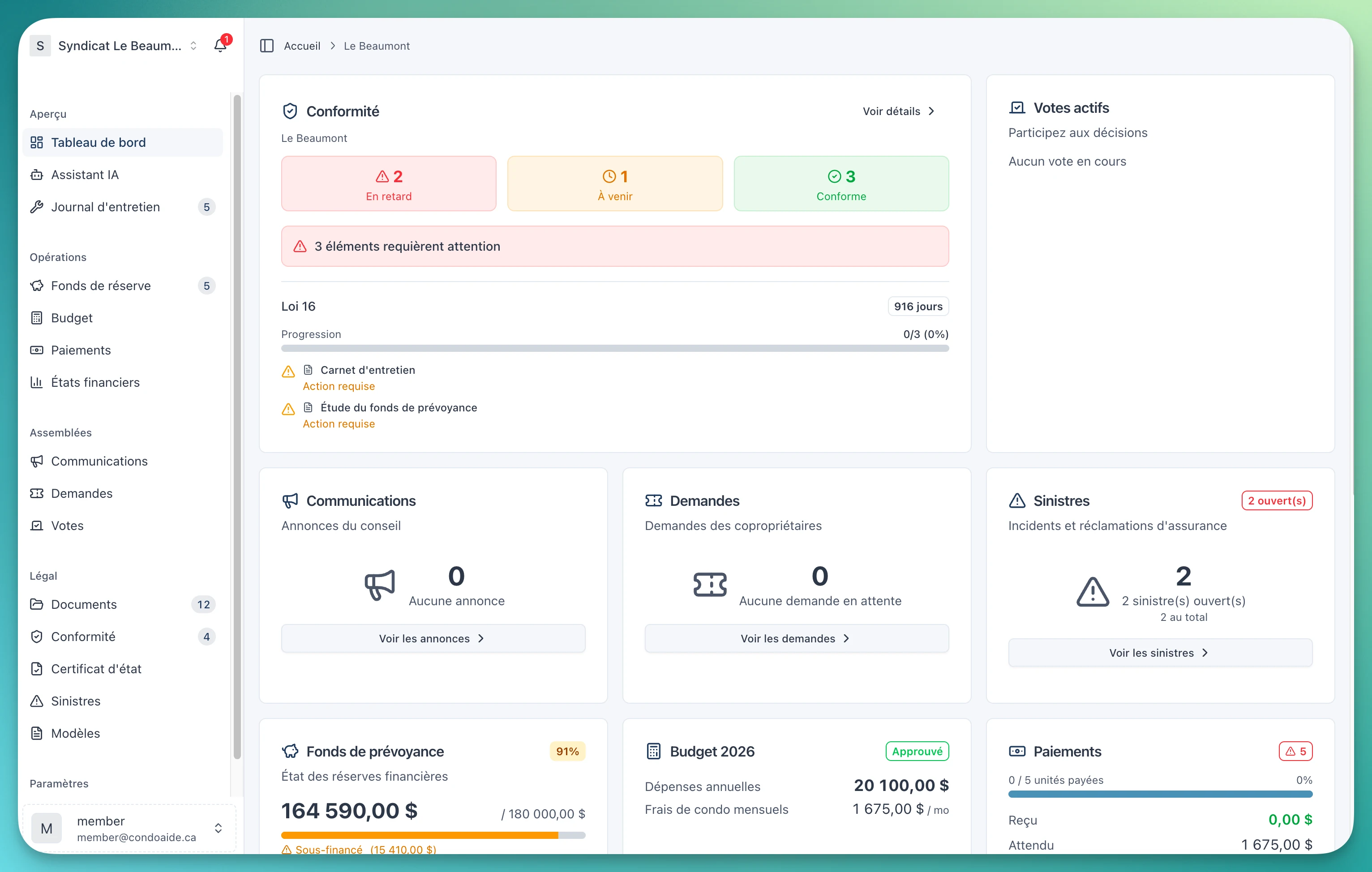Click the États financiers chart icon
This screenshot has height=872, width=1372.
36,382
